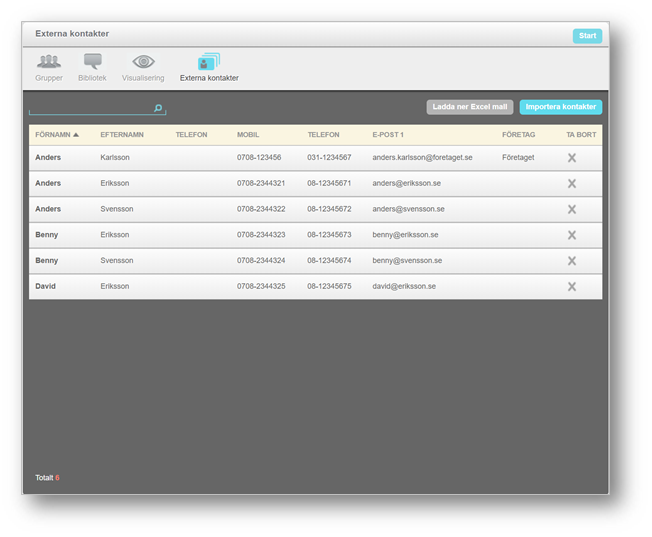The height and width of the screenshot is (537, 652).
Task: Select mobile number 0708-2344325
Action: point(261,287)
